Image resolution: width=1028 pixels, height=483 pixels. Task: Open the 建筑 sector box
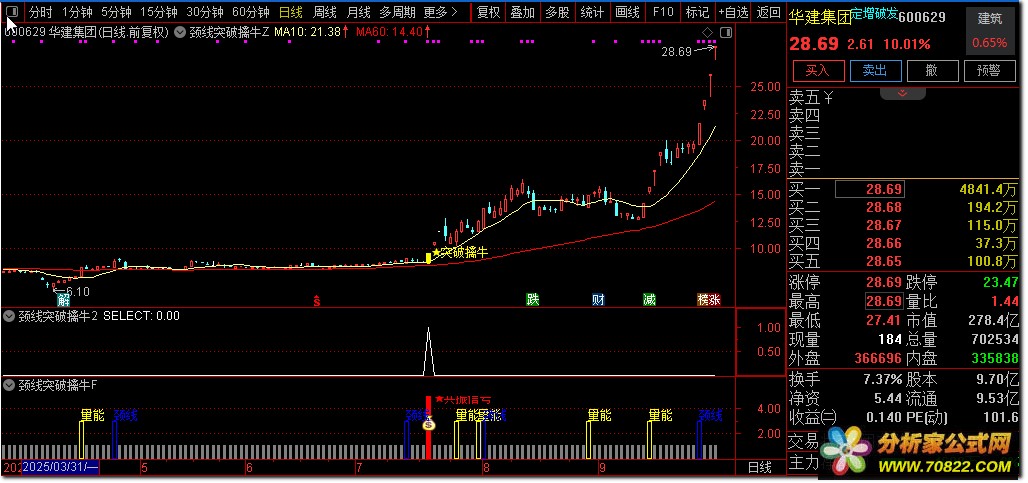(989, 31)
